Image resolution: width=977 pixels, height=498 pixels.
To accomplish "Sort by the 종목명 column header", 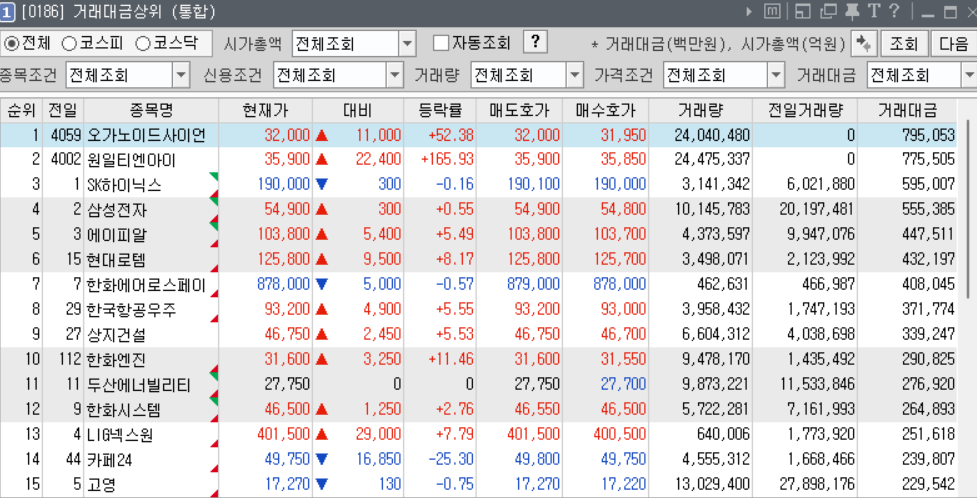I will (151, 110).
